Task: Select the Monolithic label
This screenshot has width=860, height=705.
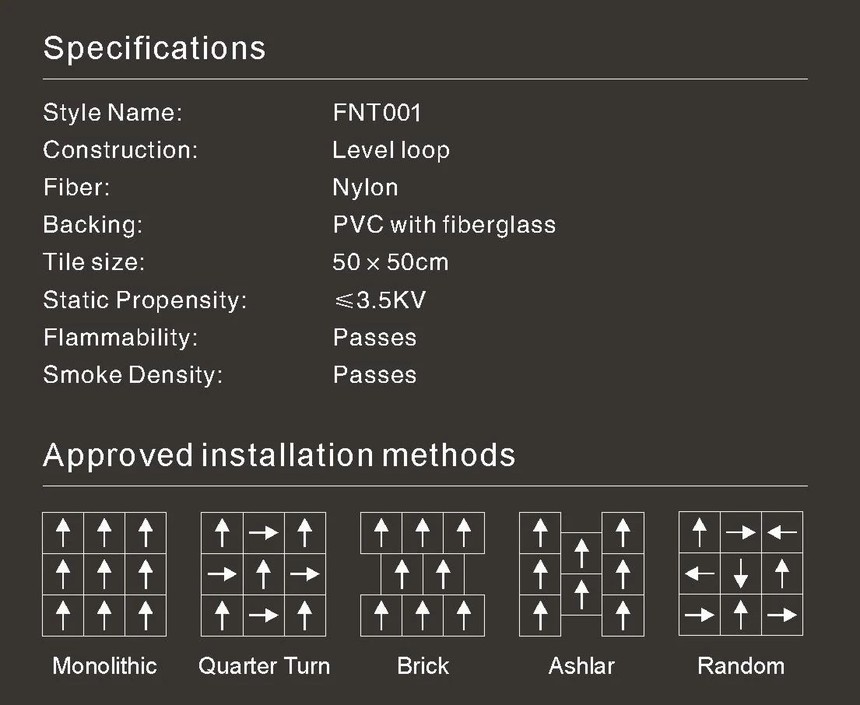Action: pos(104,666)
